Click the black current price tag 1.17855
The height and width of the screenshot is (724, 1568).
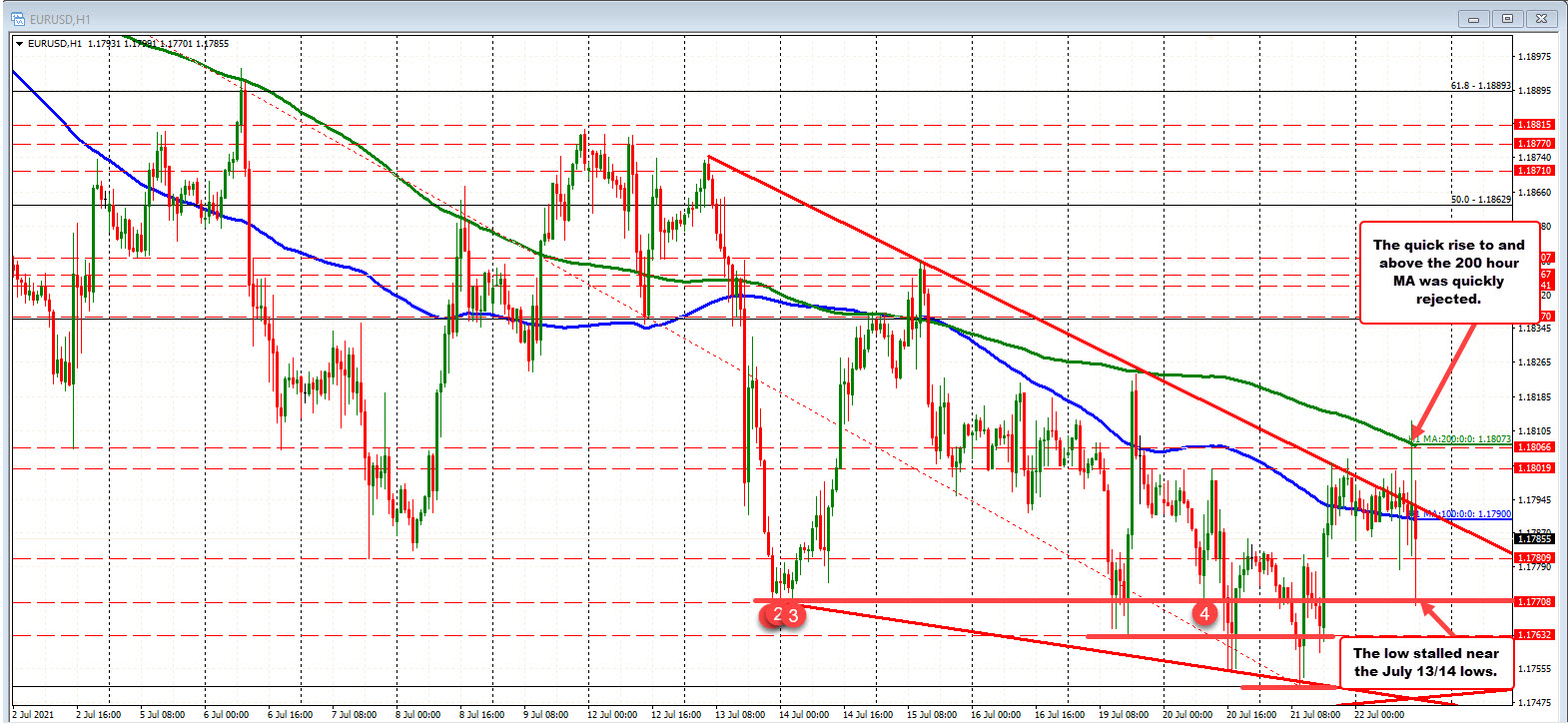click(1535, 539)
